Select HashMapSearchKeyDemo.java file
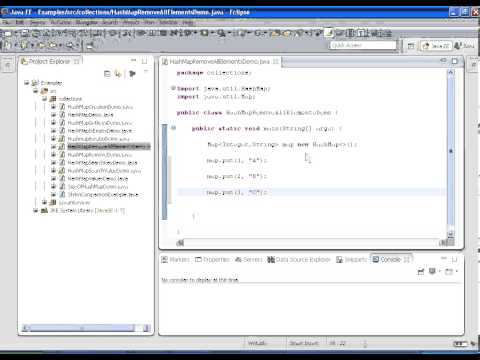The image size is (480, 360). [x=102, y=163]
